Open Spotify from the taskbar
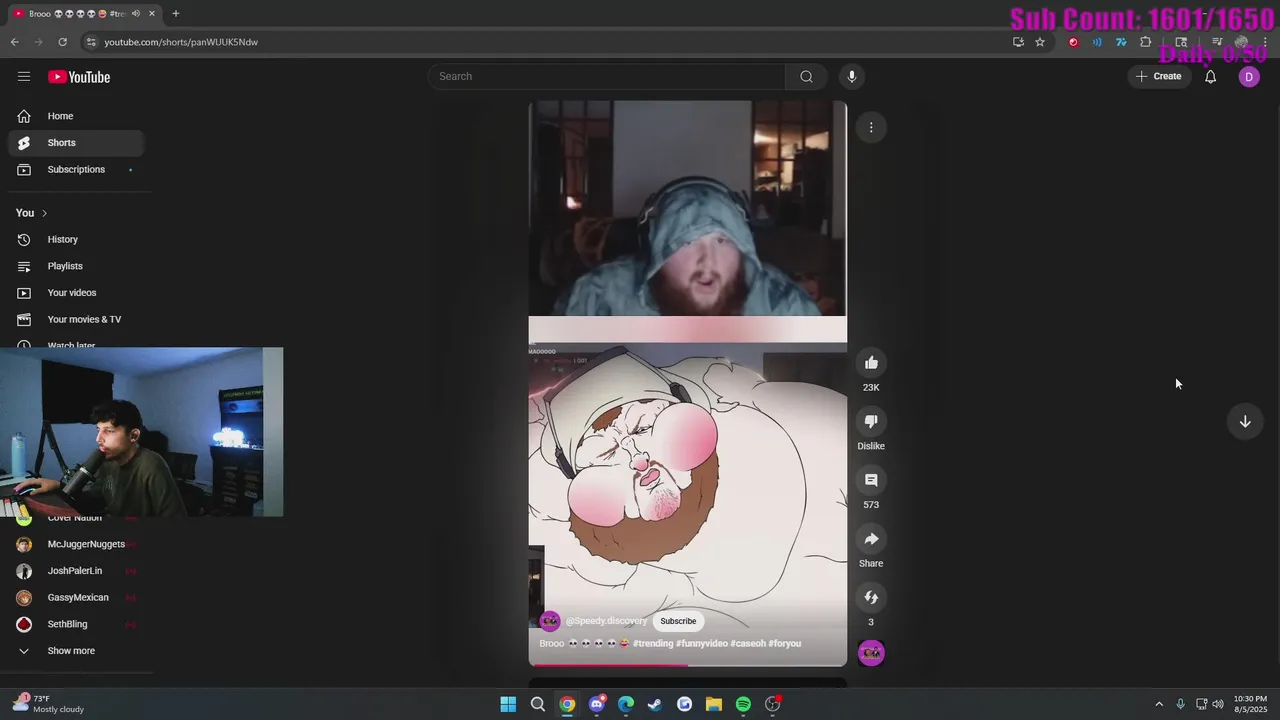The height and width of the screenshot is (720, 1280). tap(743, 704)
